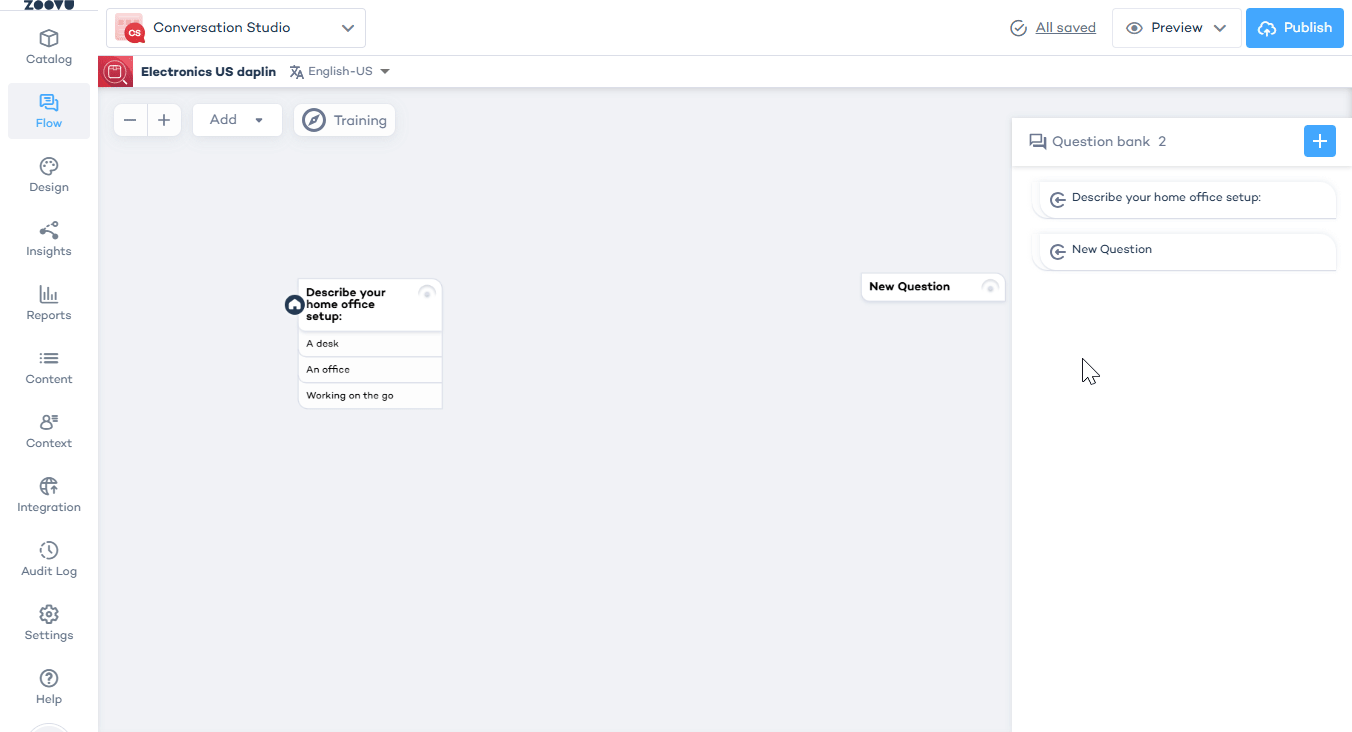Expand the Add dropdown menu

tap(237, 120)
